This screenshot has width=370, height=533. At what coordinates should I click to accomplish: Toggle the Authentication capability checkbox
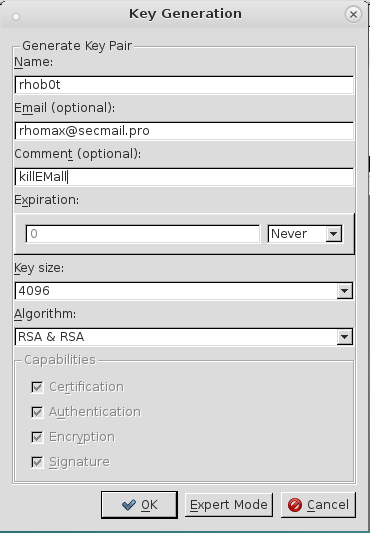[37, 412]
